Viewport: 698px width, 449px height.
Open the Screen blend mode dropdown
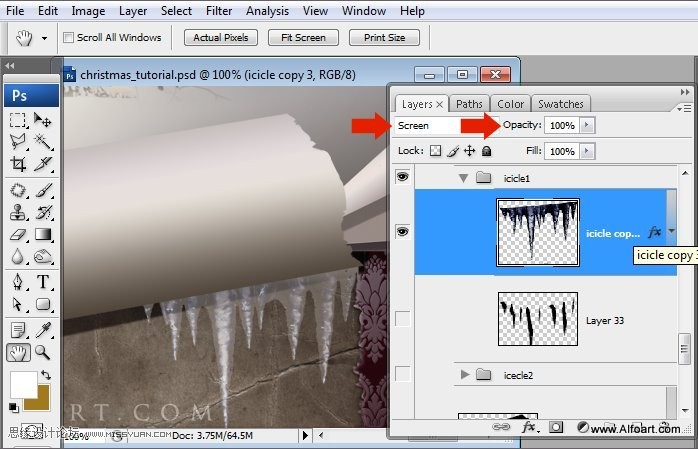point(428,125)
